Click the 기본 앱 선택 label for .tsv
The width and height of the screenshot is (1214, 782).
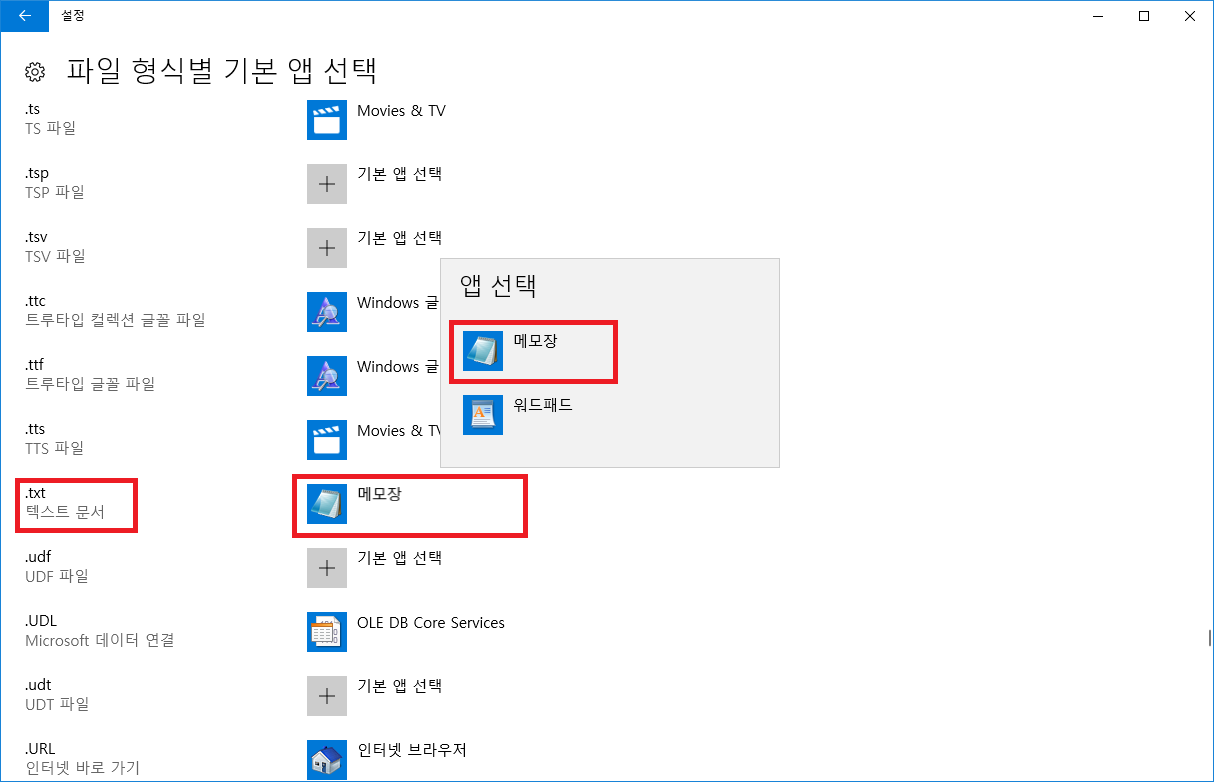[399, 238]
